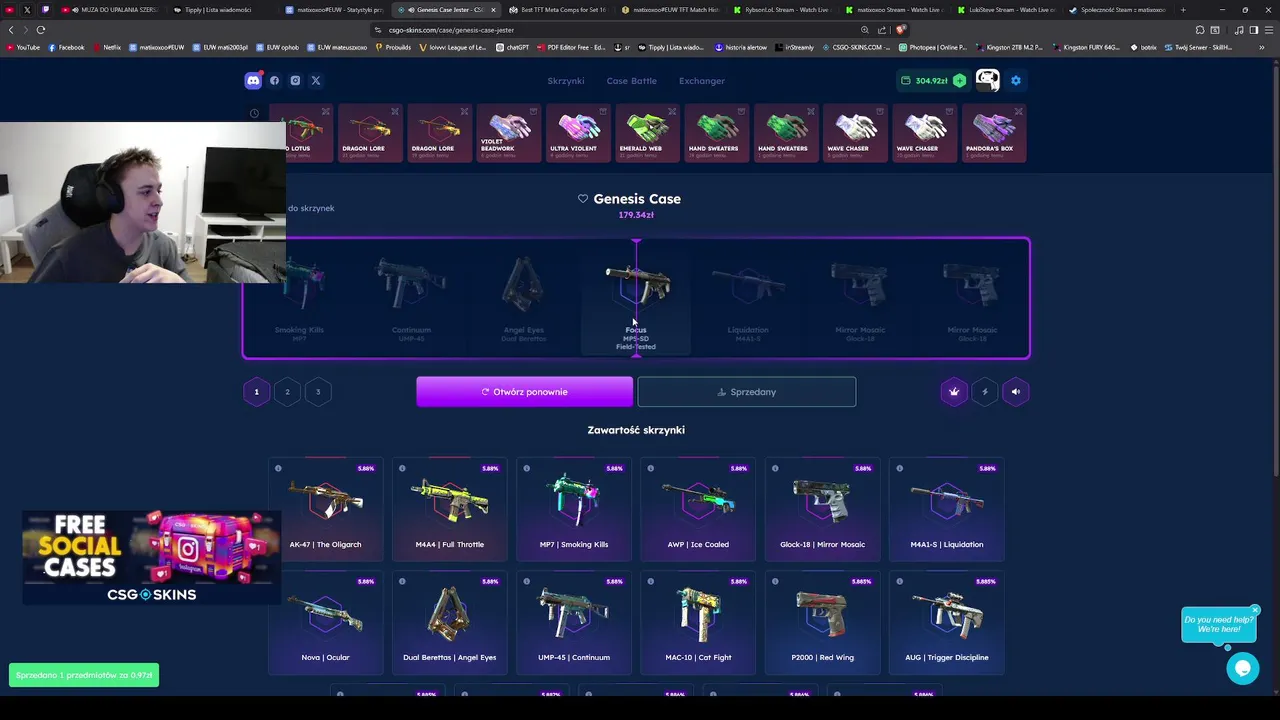The width and height of the screenshot is (1280, 720).
Task: Open the chatGPT bookmark
Action: 512,47
